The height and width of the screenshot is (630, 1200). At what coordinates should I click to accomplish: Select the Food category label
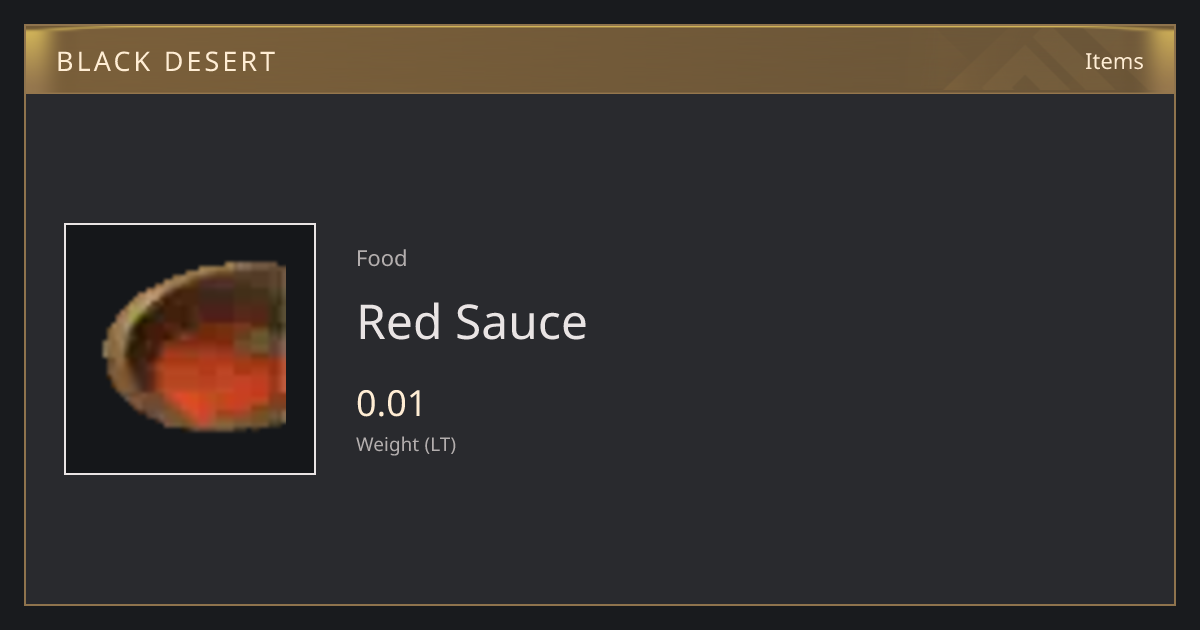[x=381, y=258]
